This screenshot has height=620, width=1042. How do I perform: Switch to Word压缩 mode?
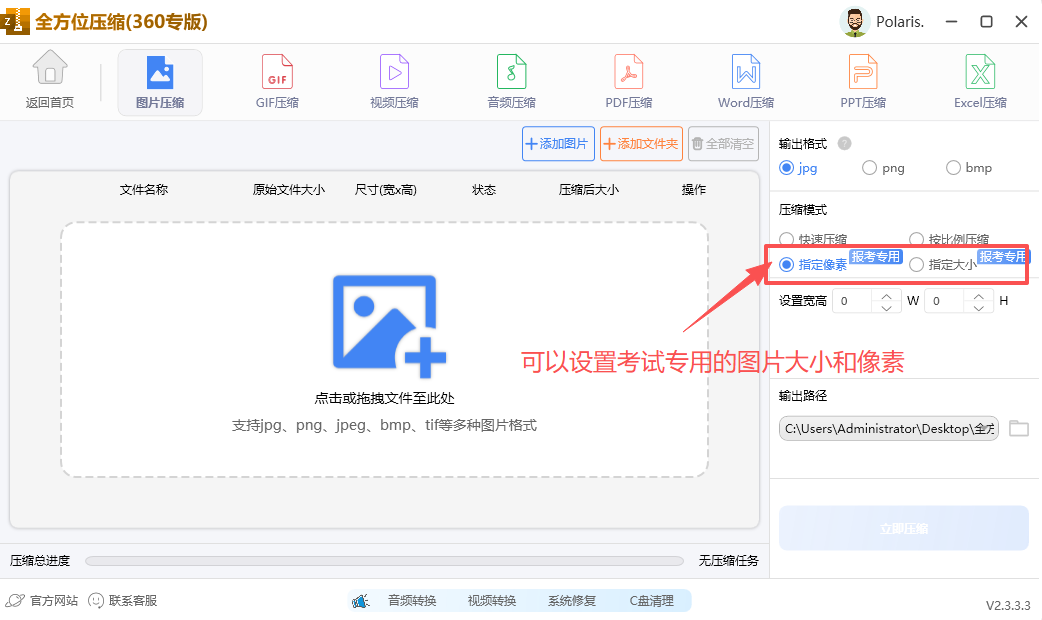tap(745, 82)
